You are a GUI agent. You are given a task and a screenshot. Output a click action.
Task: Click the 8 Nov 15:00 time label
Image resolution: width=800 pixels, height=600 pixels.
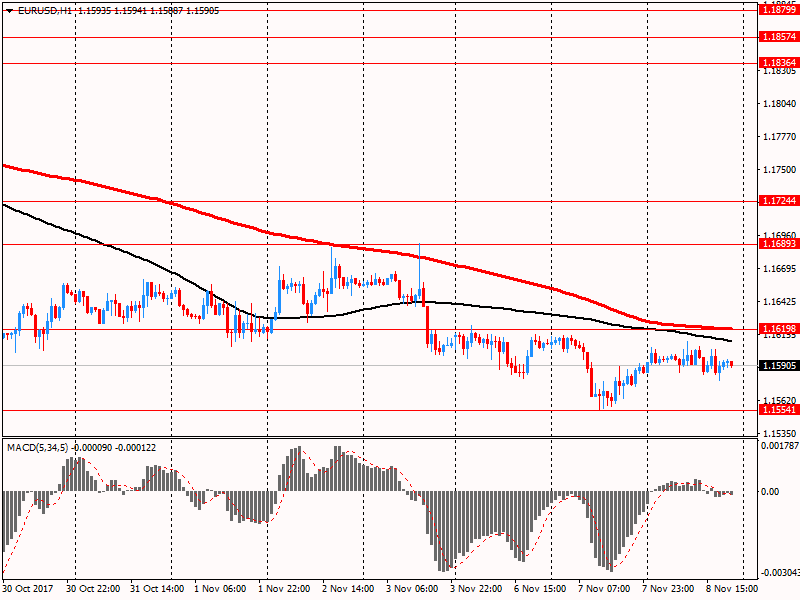pos(732,588)
